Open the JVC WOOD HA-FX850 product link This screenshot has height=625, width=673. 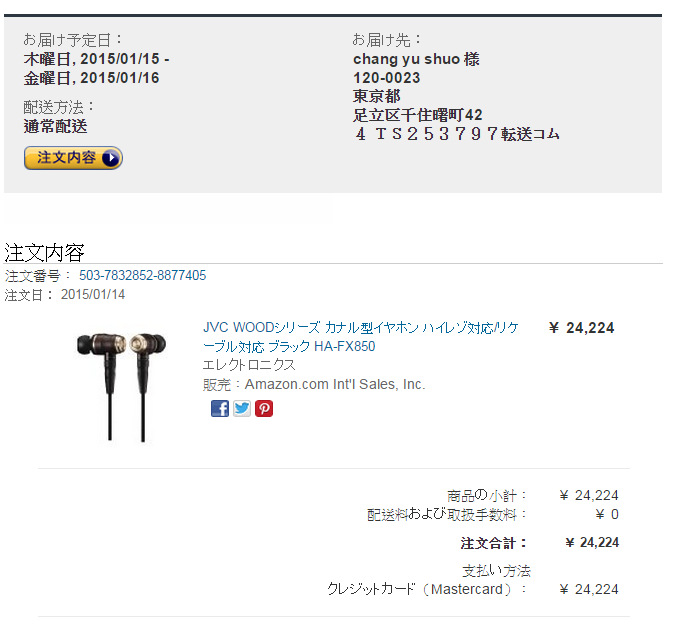[361, 337]
